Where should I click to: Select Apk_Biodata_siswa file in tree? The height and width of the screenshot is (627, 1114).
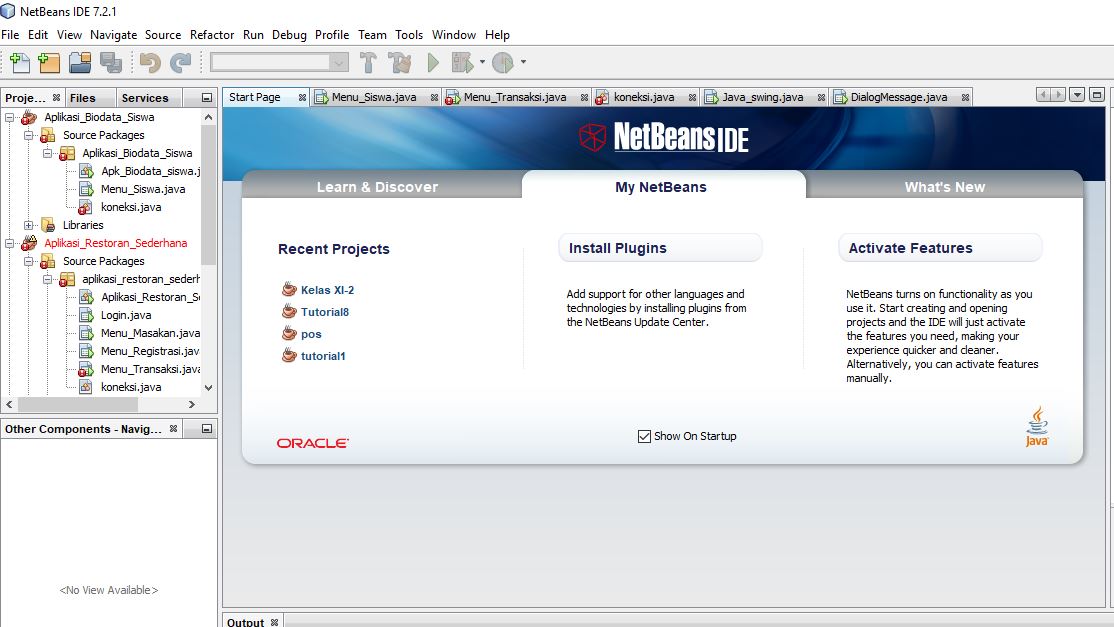point(151,171)
